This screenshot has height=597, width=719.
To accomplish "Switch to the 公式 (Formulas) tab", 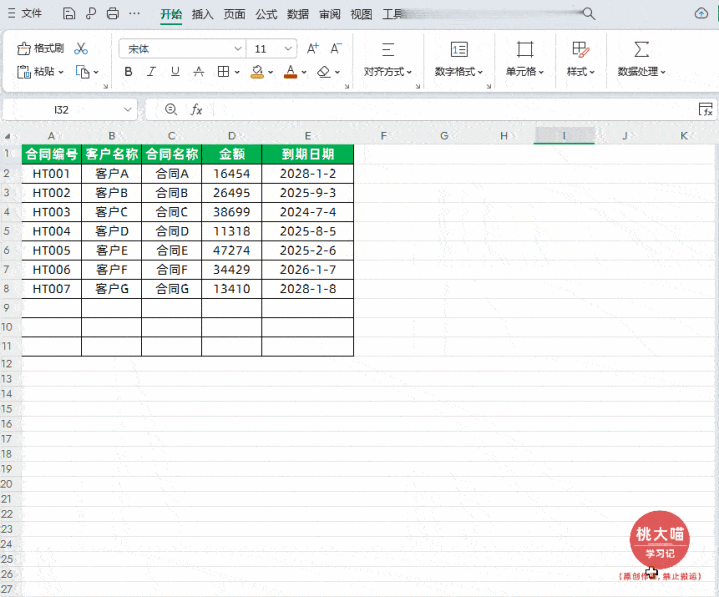I will (266, 14).
